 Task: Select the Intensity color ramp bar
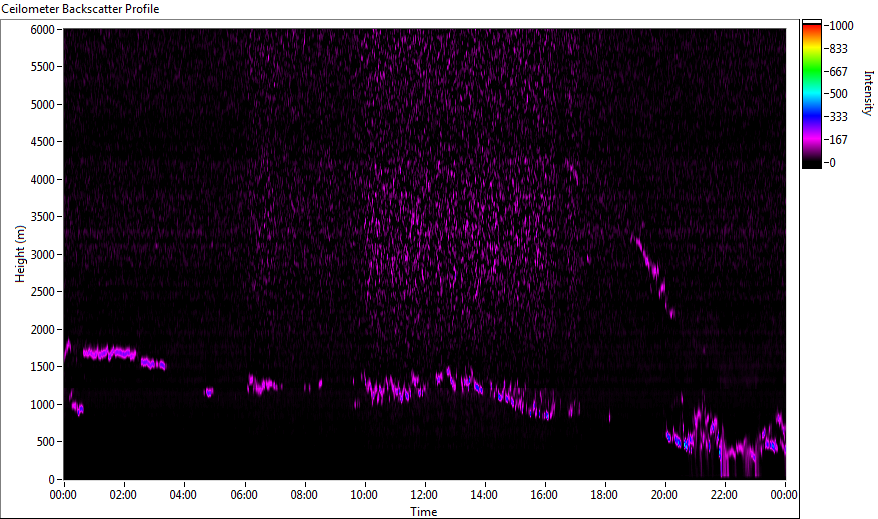point(811,94)
